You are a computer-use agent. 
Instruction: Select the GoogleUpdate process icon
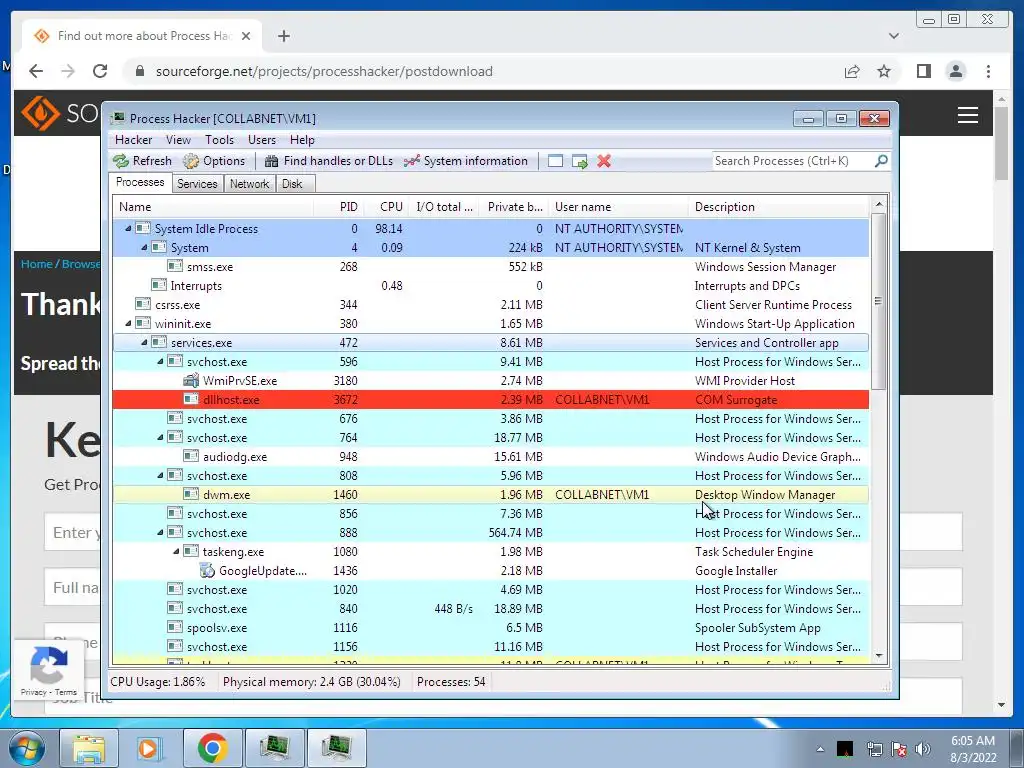207,570
